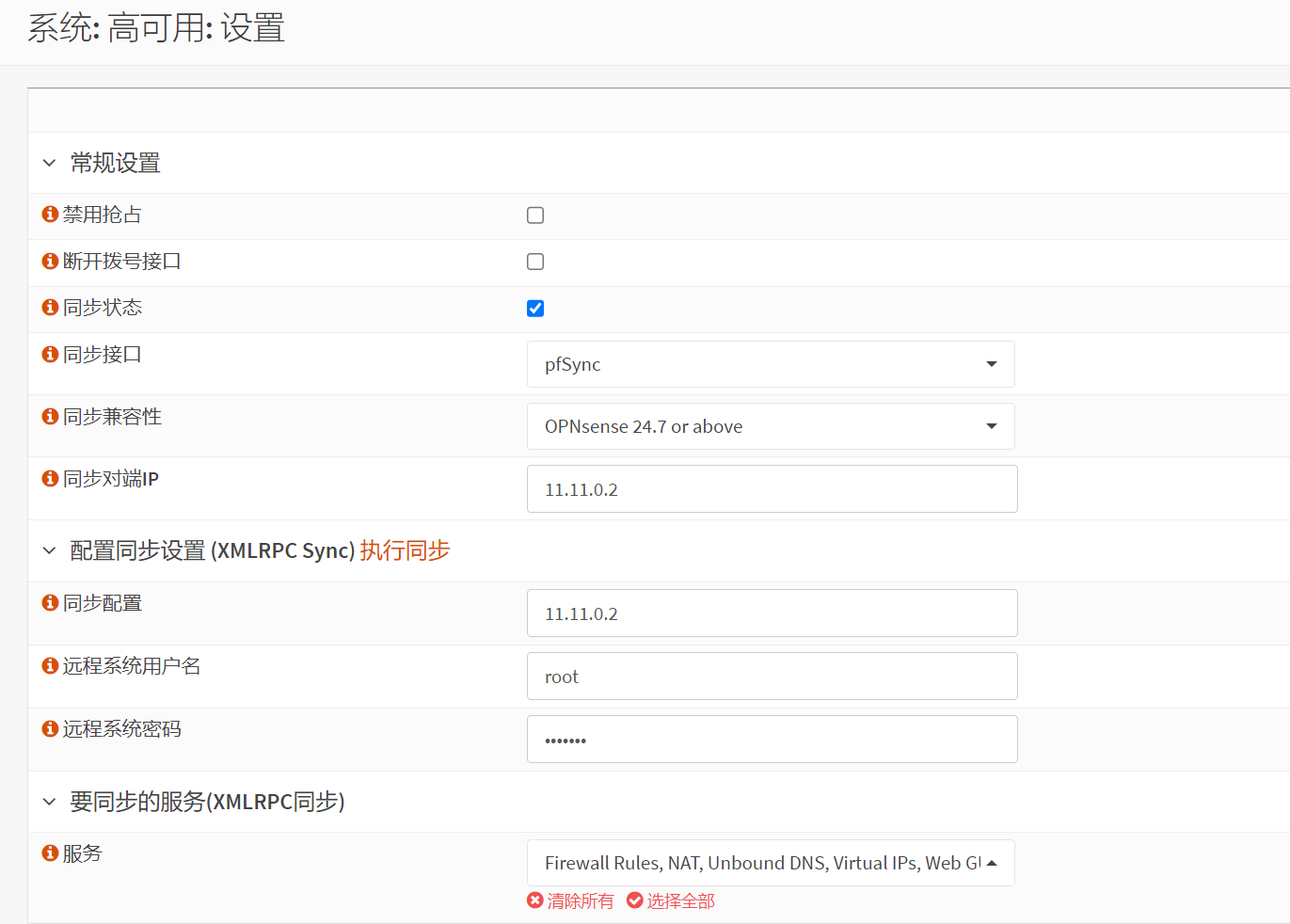Click info icon next to 同步兼容性
1290x924 pixels.
50,417
